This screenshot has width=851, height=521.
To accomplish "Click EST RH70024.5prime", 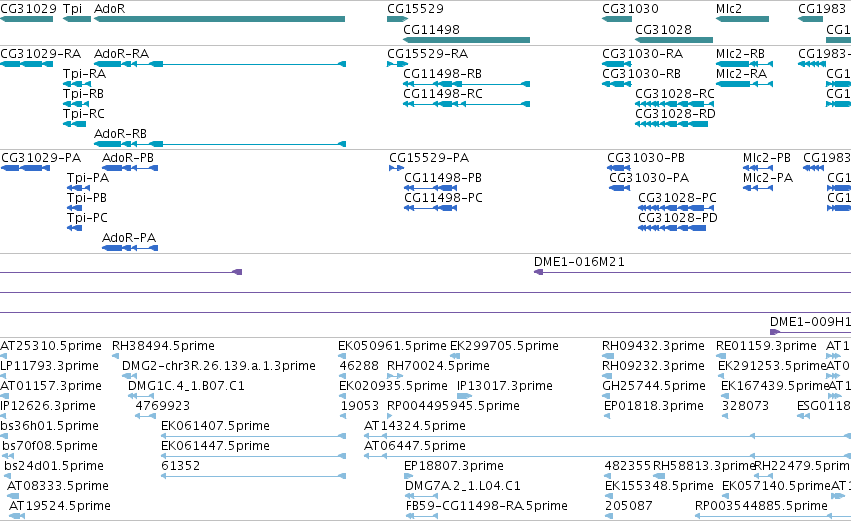I will pyautogui.click(x=395, y=376).
